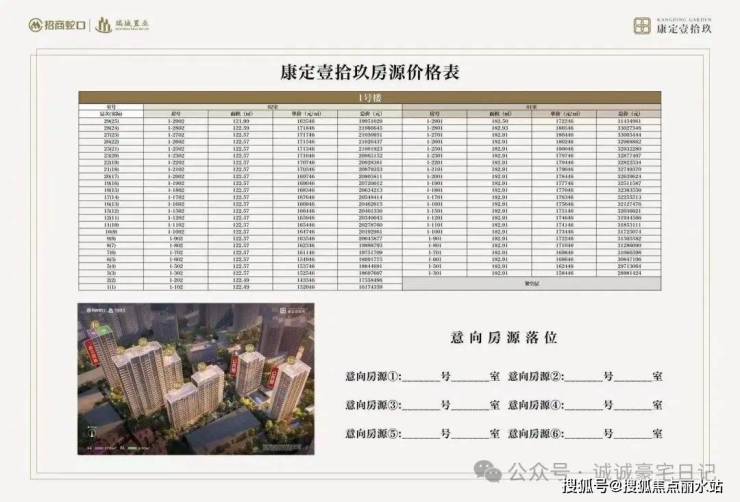Screen dimensions: 740x502
Task: Click the 室 blank for 意向房源⑥
Action: tap(633, 434)
